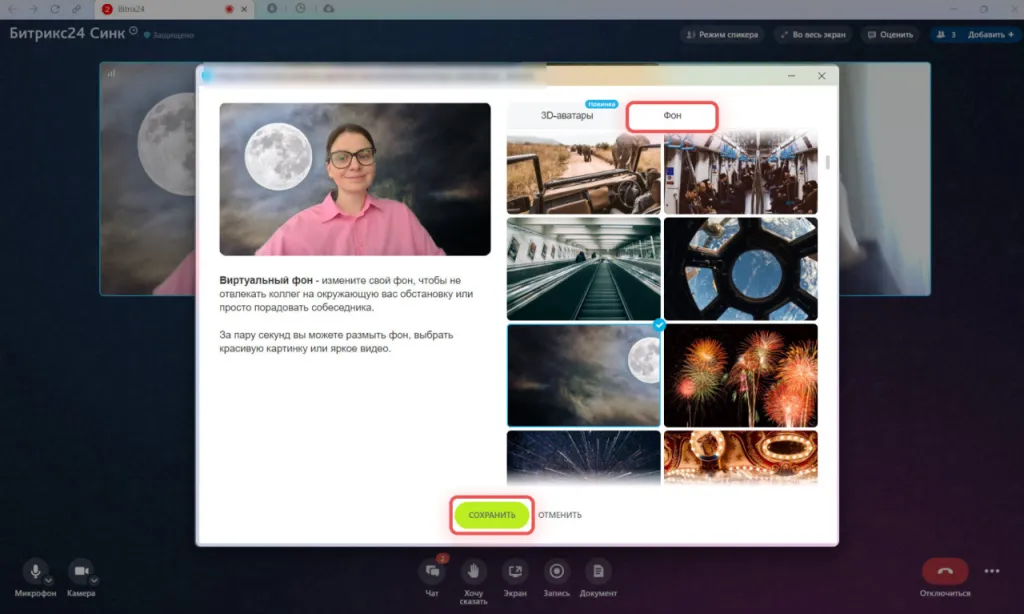
Task: Select the Фон tab
Action: click(x=672, y=116)
